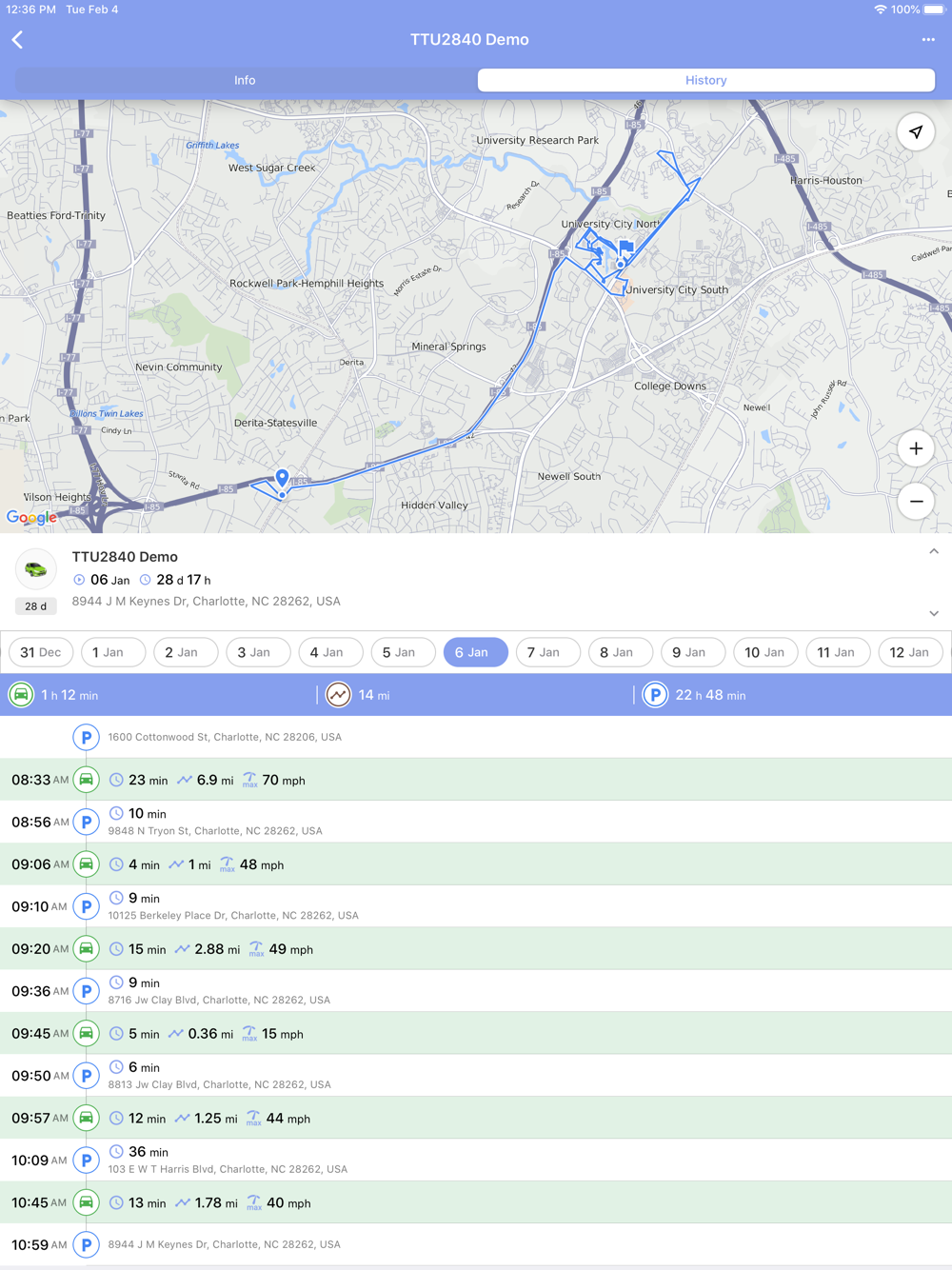952x1270 pixels.
Task: Tap the battery indicator in status bar
Action: [934, 10]
